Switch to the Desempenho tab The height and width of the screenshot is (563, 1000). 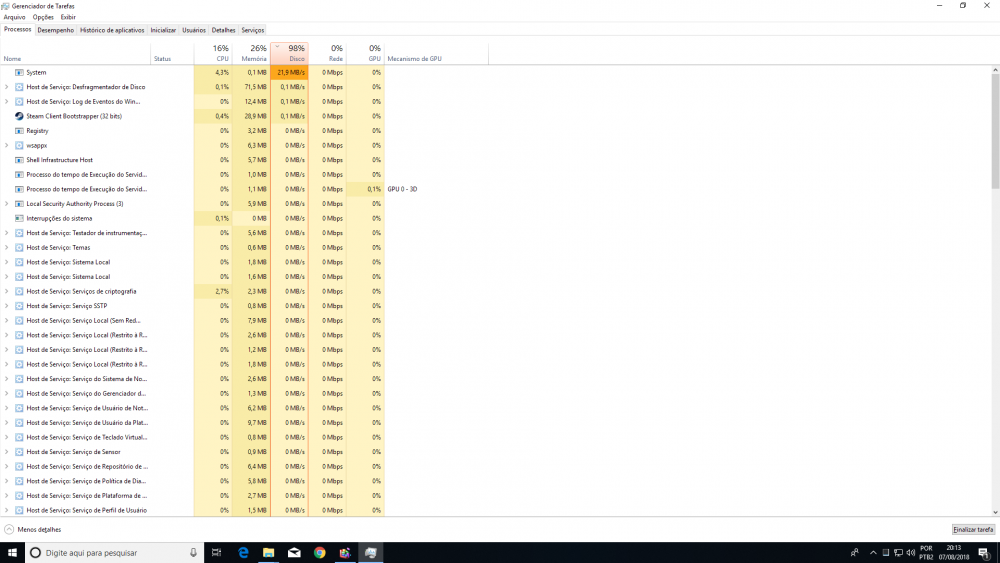[56, 30]
